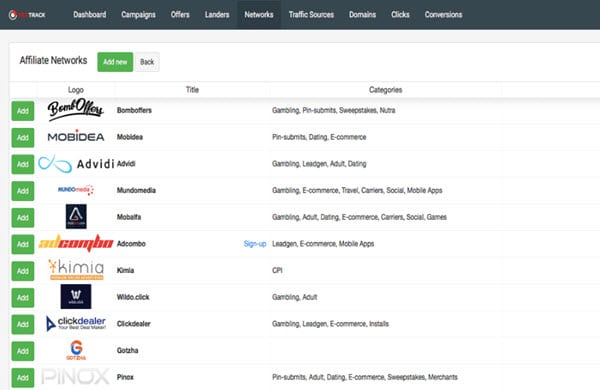
Task: Add the Adcombo network
Action: pos(23,244)
